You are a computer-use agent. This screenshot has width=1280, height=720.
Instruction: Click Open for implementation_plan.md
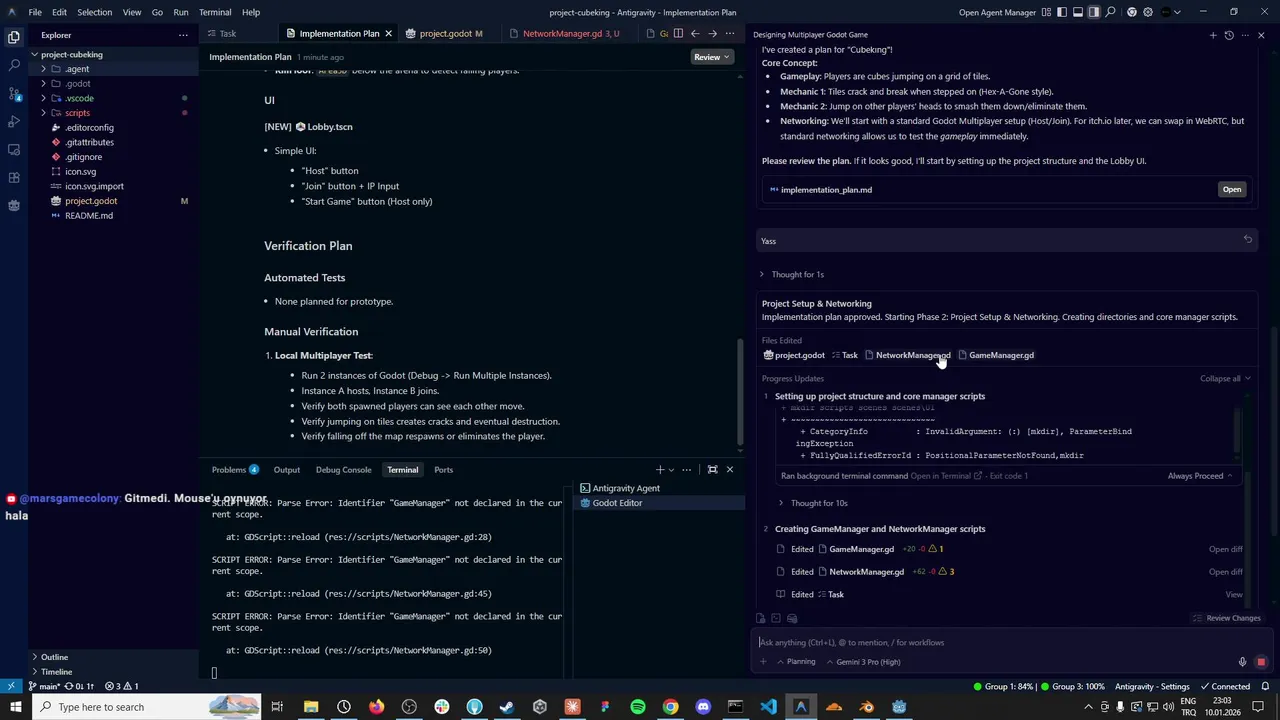(1232, 190)
